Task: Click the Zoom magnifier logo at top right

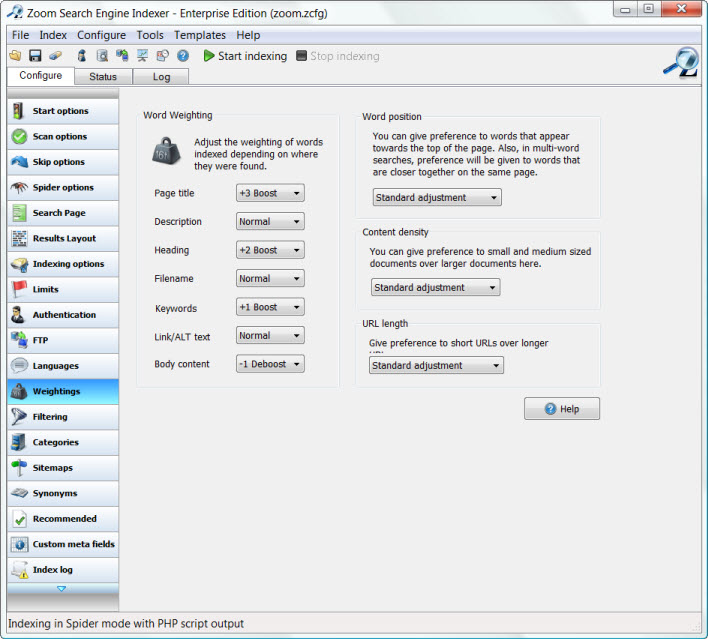Action: coord(681,62)
